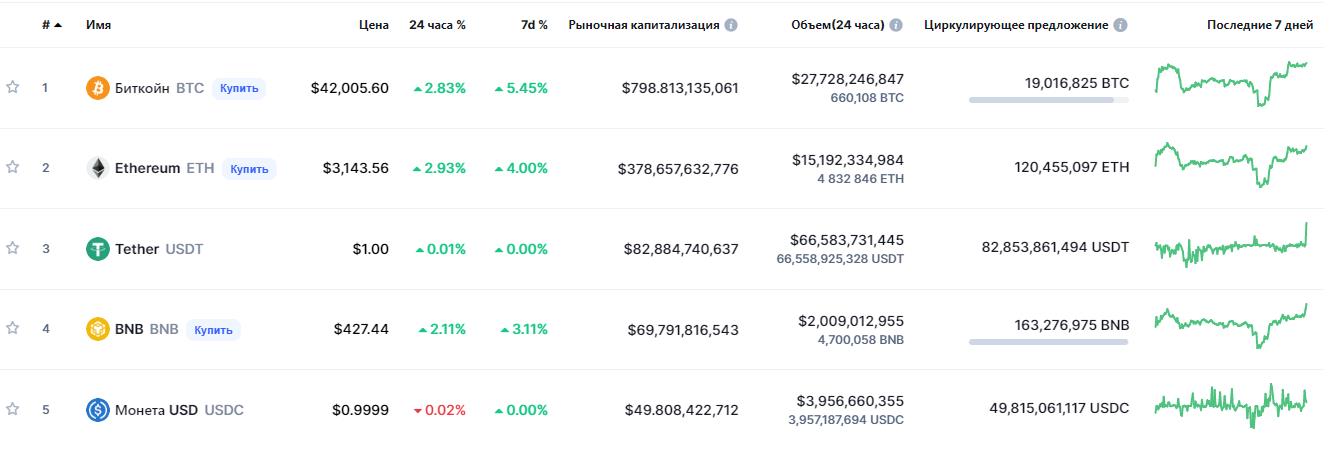Screen dimensions: 1340x449
Task: Sort by Цена column header
Action: [373, 25]
